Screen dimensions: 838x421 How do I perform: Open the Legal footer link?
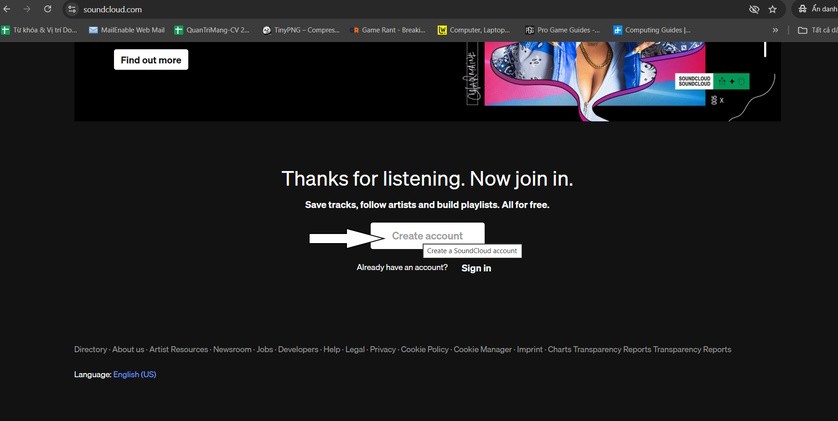coord(355,349)
